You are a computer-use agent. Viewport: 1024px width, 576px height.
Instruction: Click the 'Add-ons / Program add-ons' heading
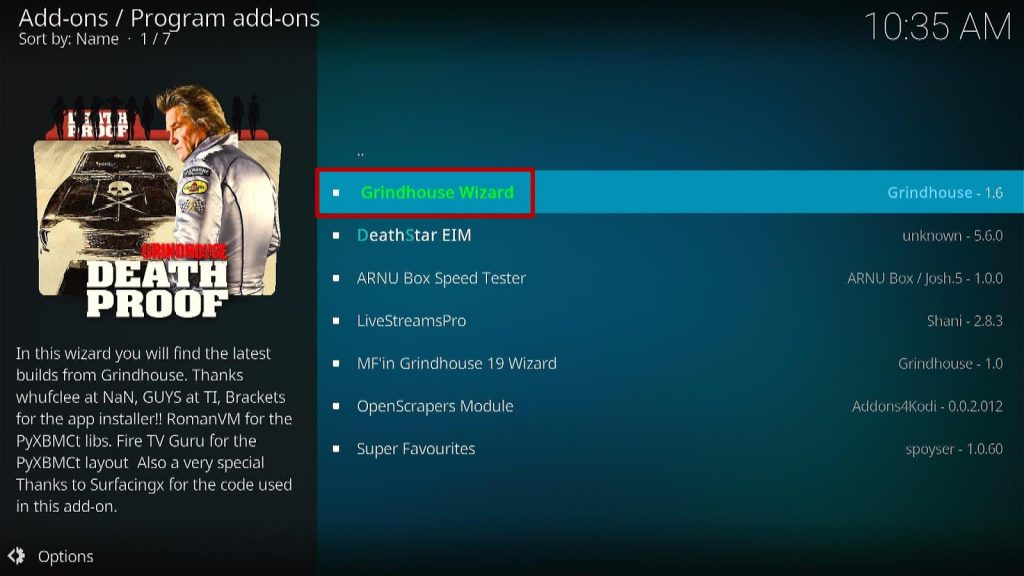[x=169, y=18]
